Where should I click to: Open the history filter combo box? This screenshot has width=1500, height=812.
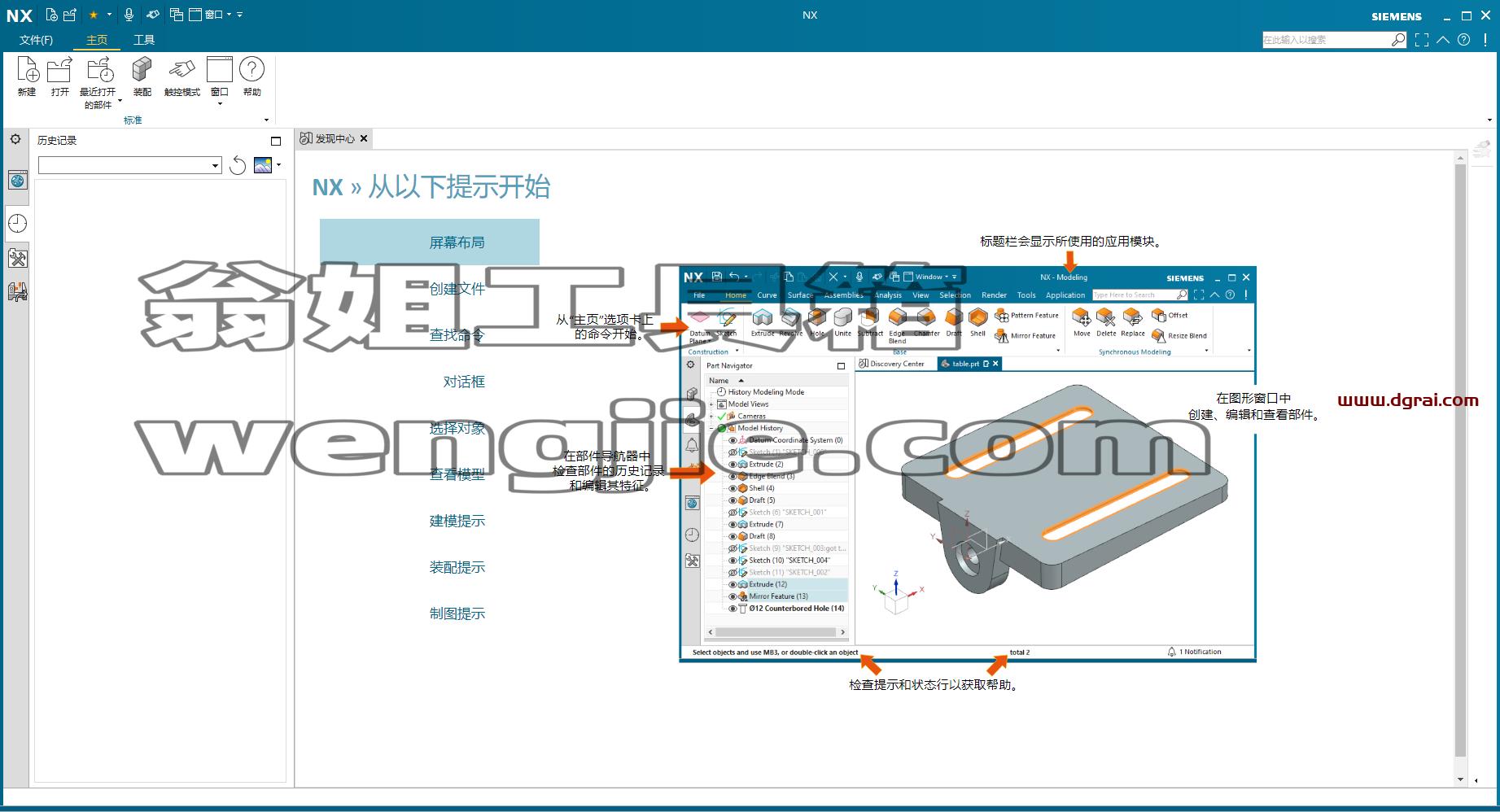click(x=130, y=166)
